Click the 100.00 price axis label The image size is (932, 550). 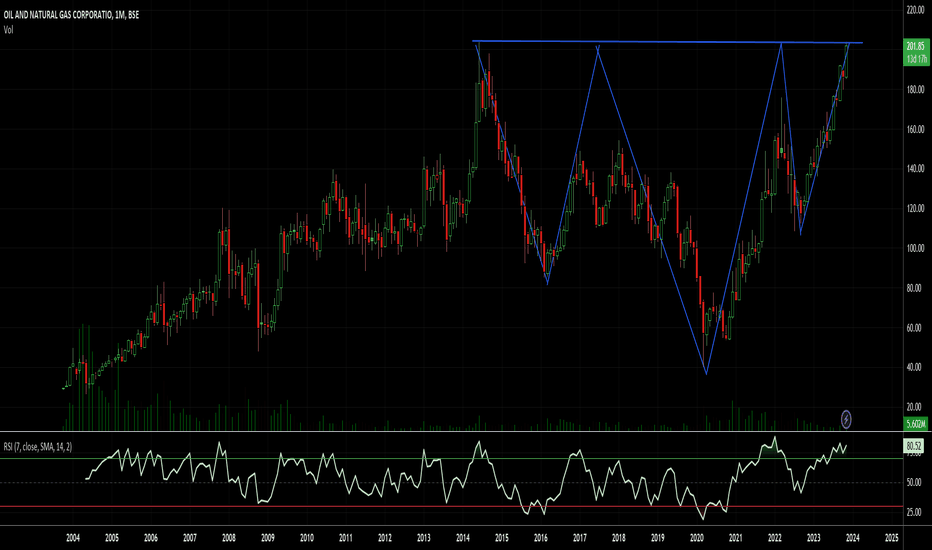point(915,249)
